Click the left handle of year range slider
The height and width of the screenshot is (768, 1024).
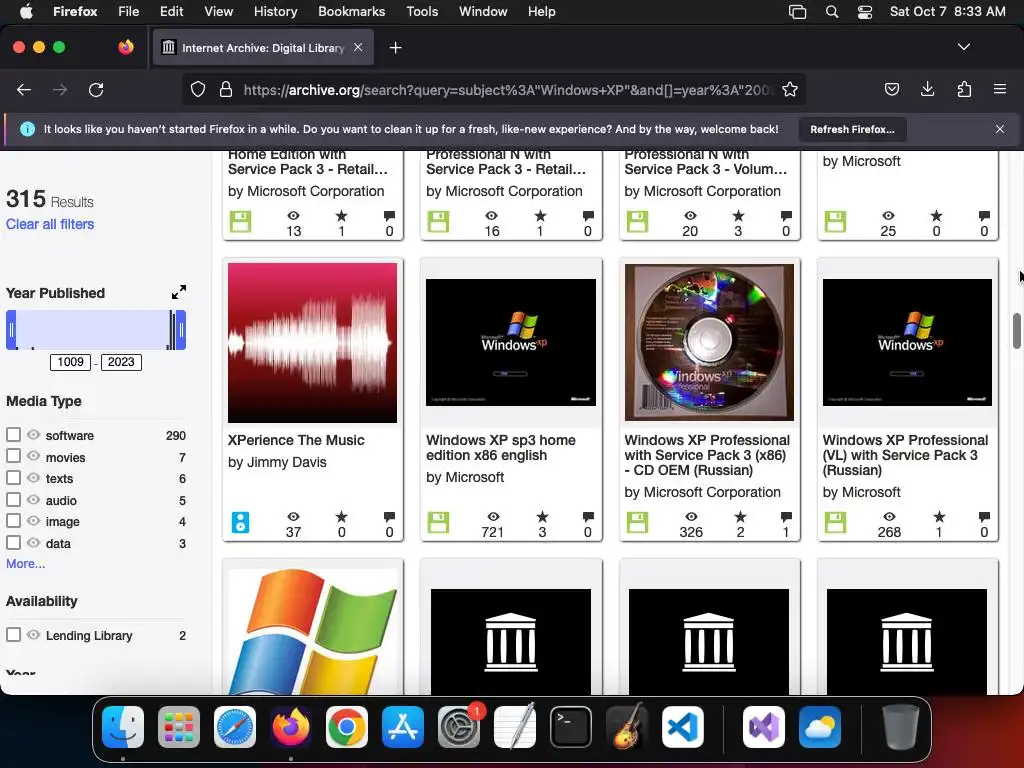pos(11,330)
